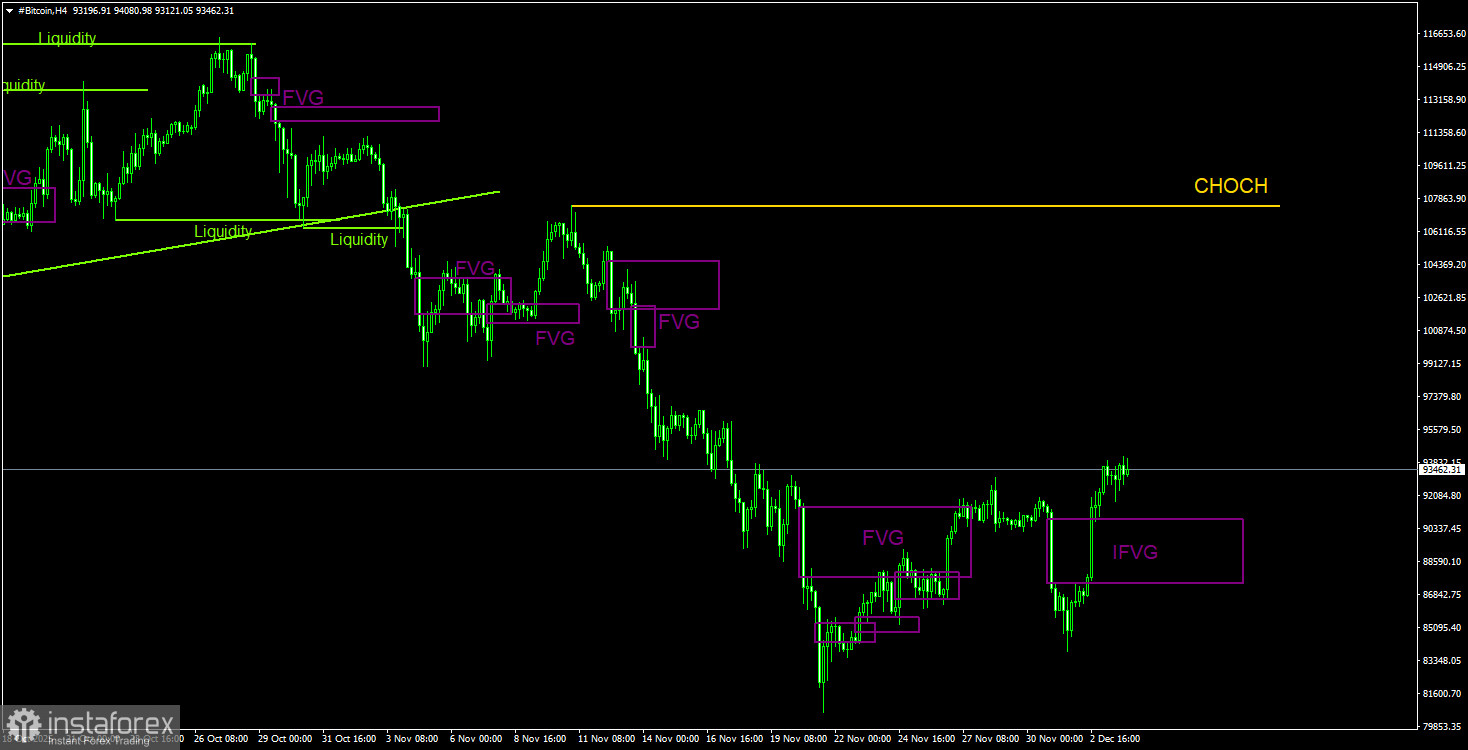Click price axis label 83348.05

[1443, 661]
